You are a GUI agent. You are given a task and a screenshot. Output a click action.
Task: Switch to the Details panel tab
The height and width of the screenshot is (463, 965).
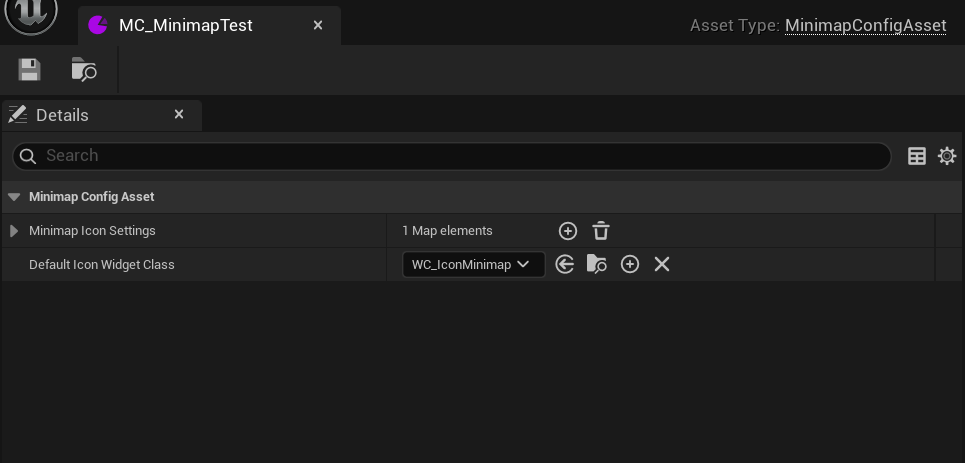[62, 115]
